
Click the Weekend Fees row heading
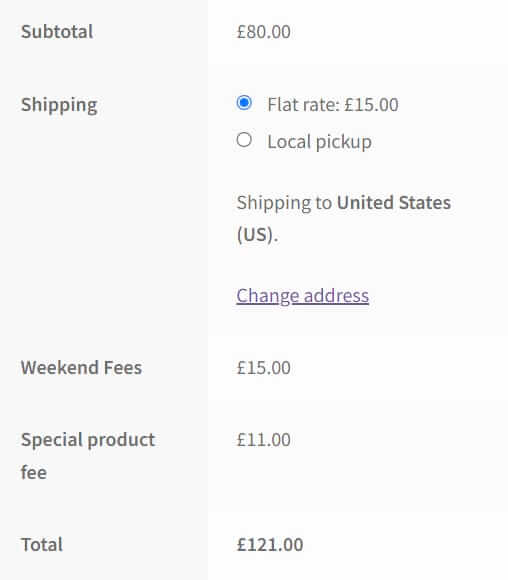click(x=81, y=368)
